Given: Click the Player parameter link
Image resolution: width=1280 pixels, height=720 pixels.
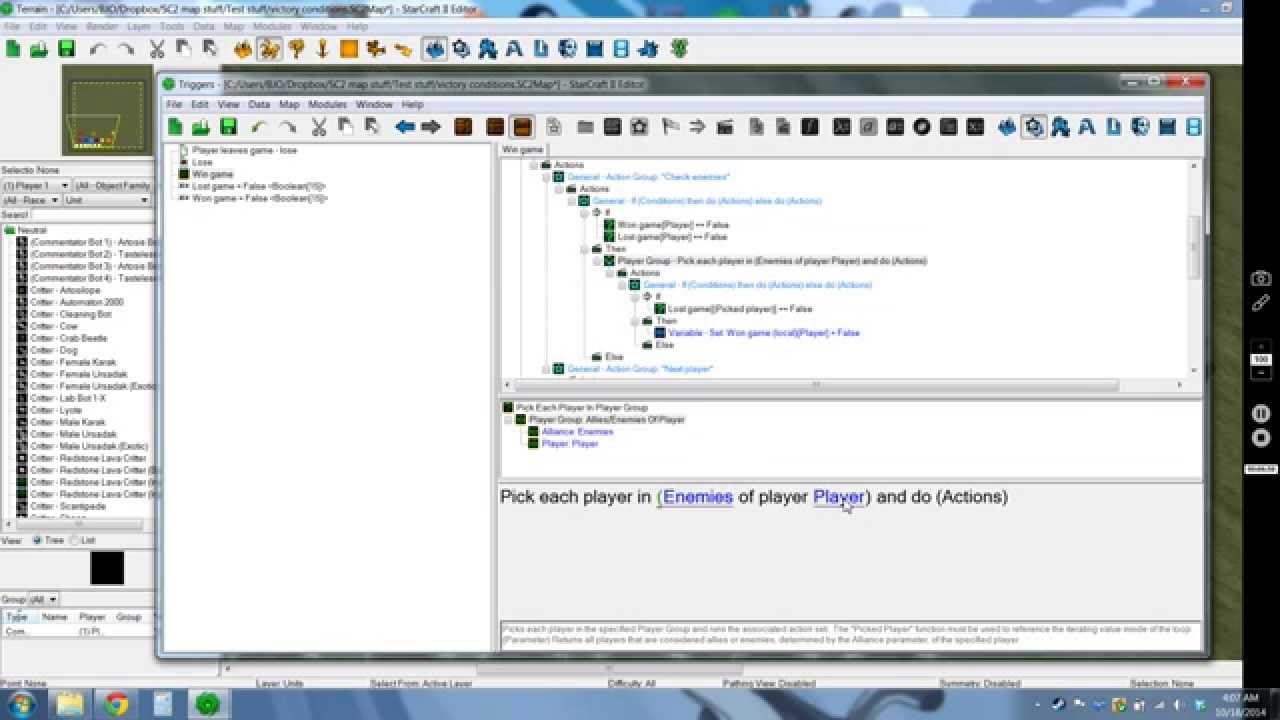Looking at the screenshot, I should click(839, 497).
